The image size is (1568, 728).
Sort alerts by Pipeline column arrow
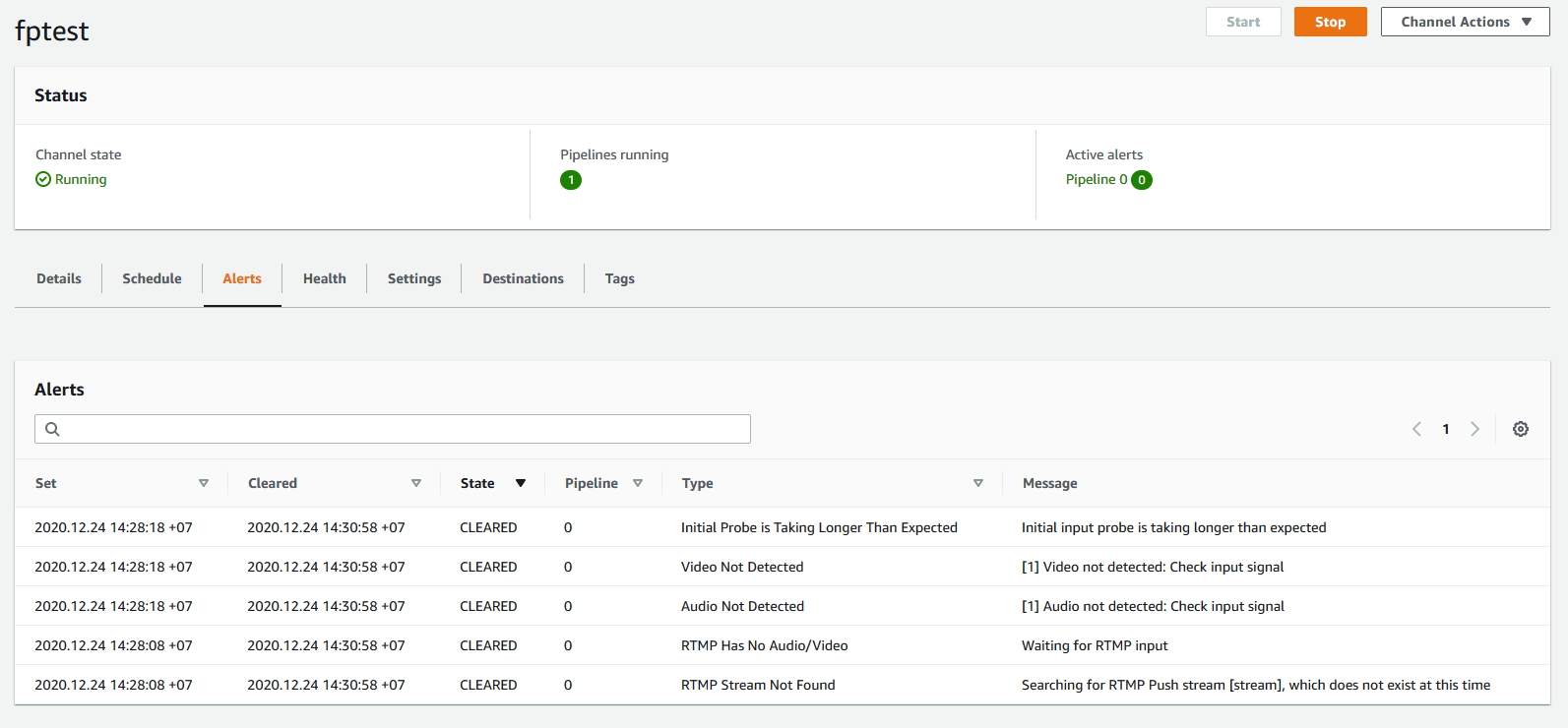click(x=638, y=483)
